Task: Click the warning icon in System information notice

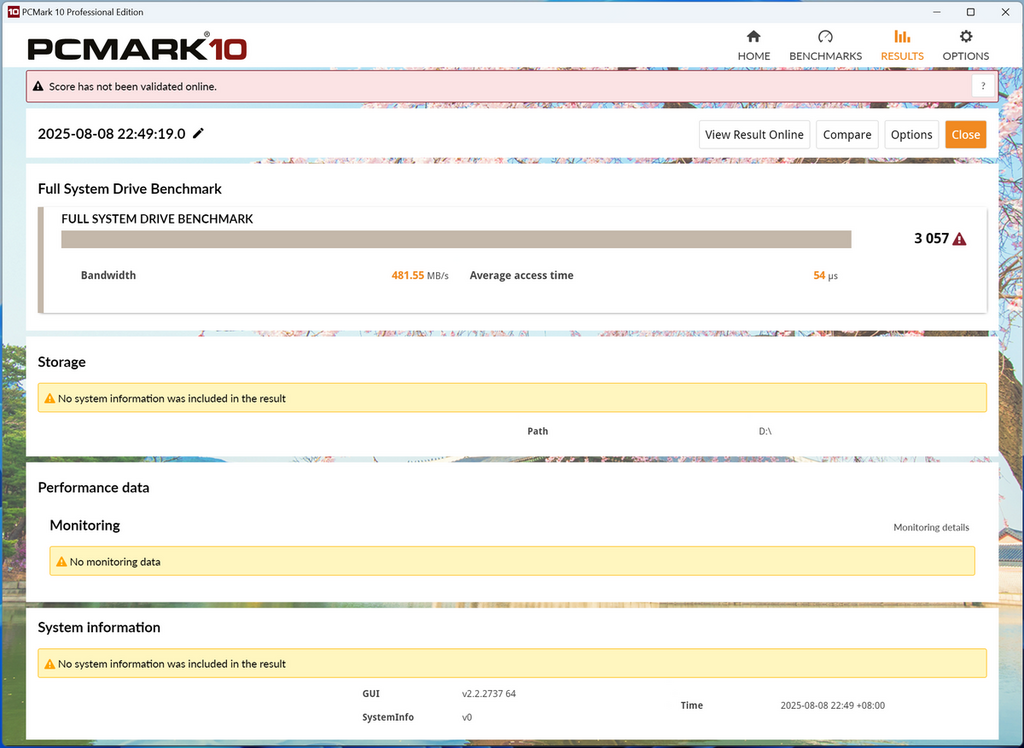Action: [50, 664]
